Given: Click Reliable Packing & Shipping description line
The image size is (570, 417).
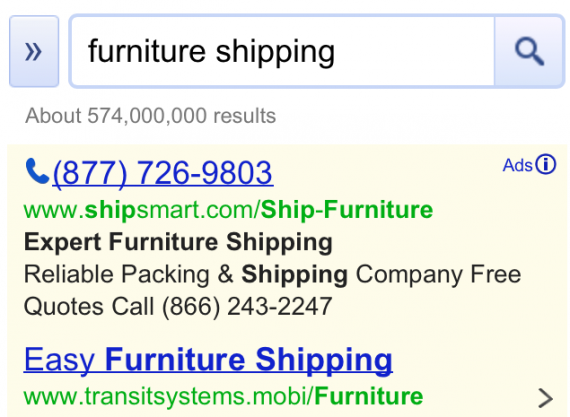Looking at the screenshot, I should (272, 274).
